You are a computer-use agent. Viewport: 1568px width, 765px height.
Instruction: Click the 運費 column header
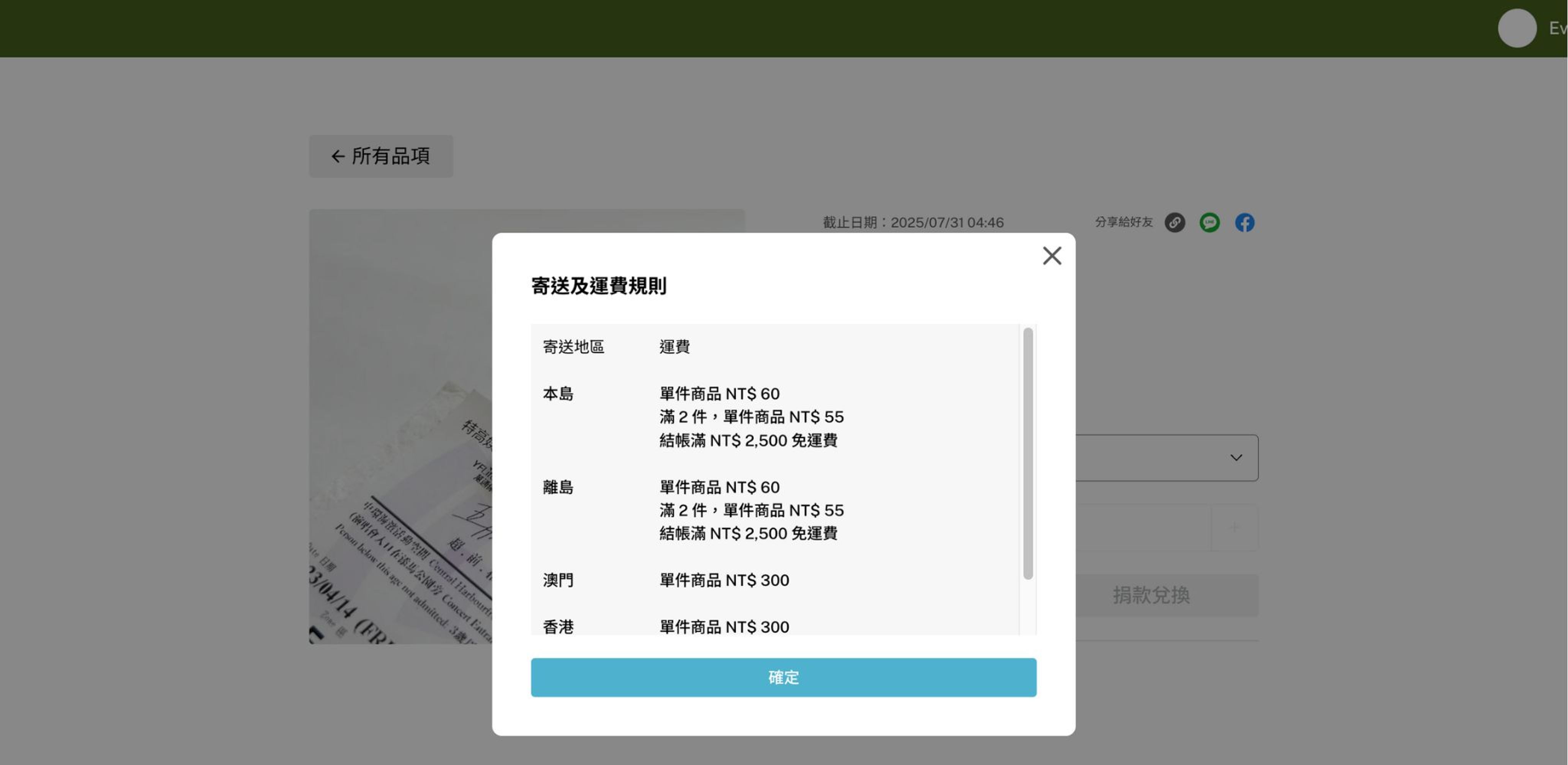675,346
